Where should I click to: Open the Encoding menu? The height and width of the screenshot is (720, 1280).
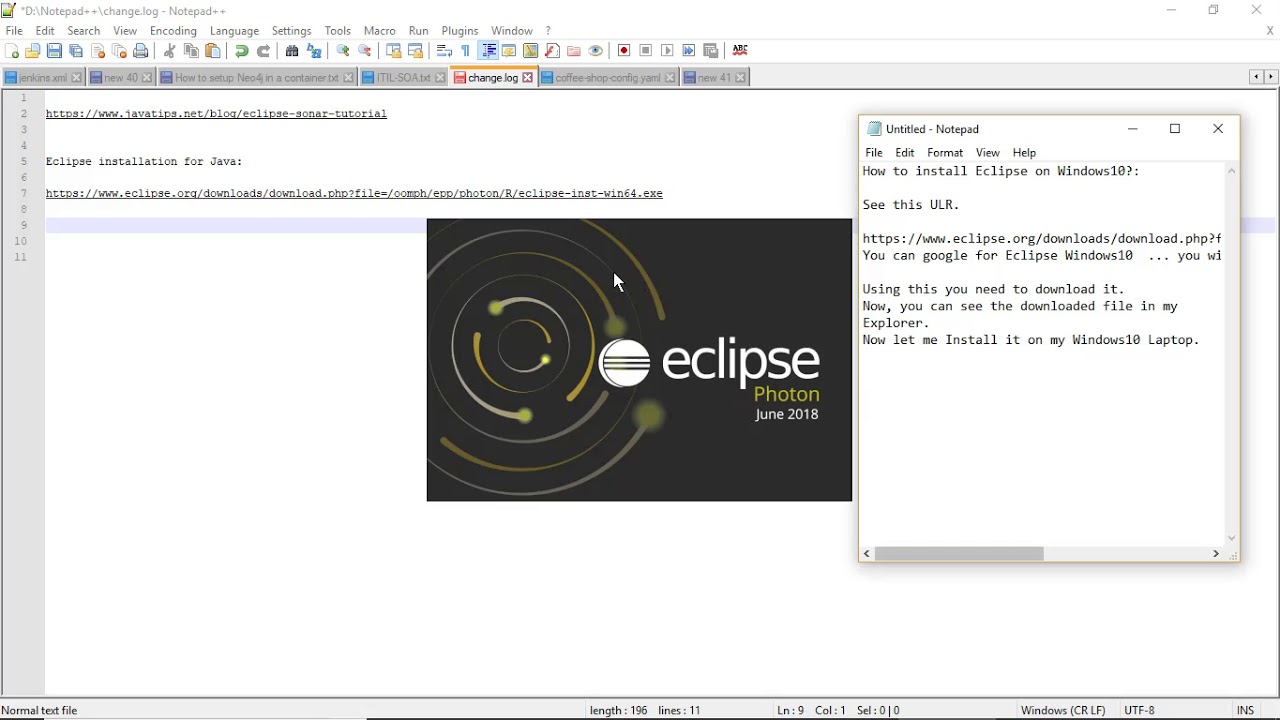[173, 31]
